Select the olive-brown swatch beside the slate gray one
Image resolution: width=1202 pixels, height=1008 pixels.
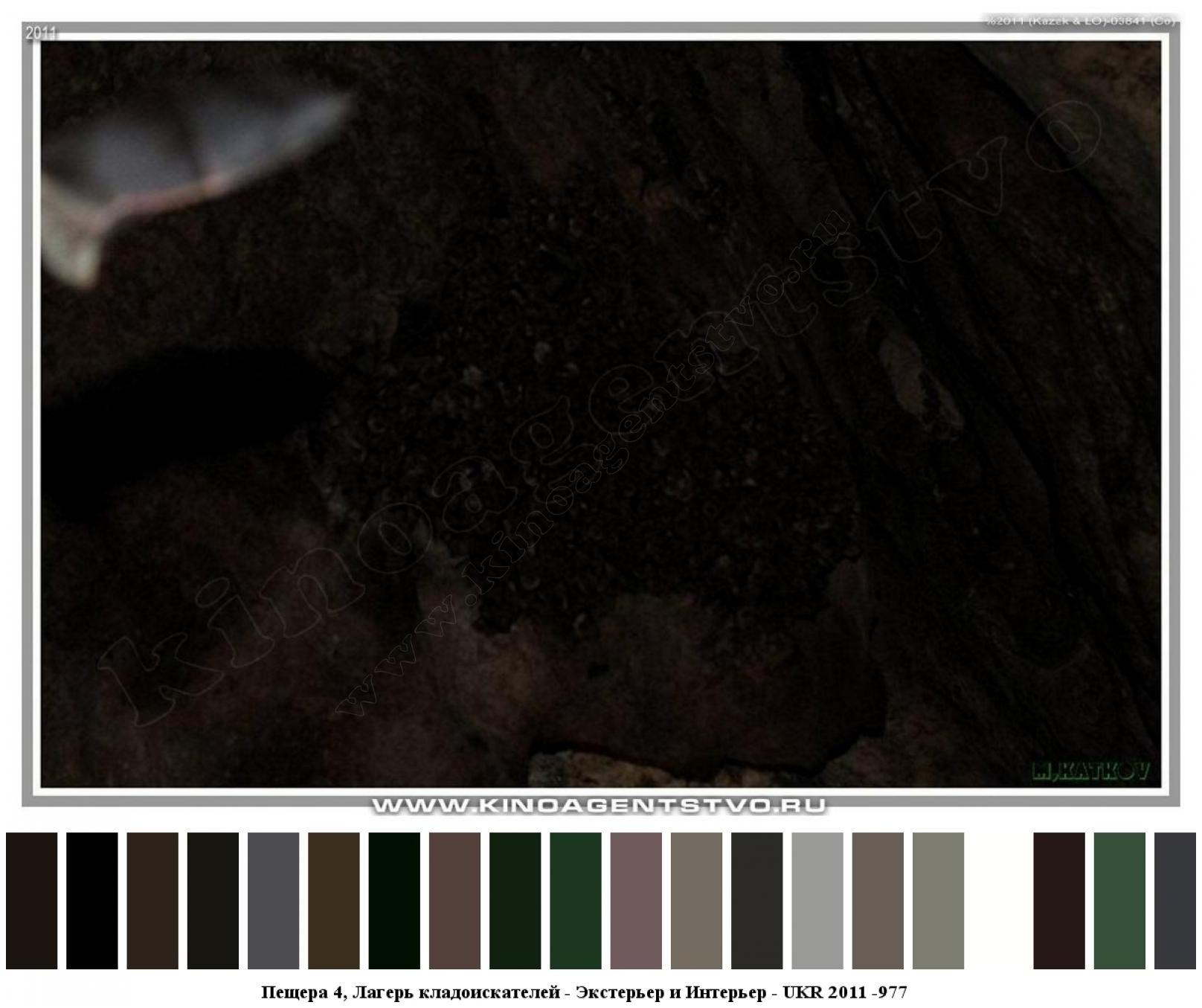[x=334, y=901]
